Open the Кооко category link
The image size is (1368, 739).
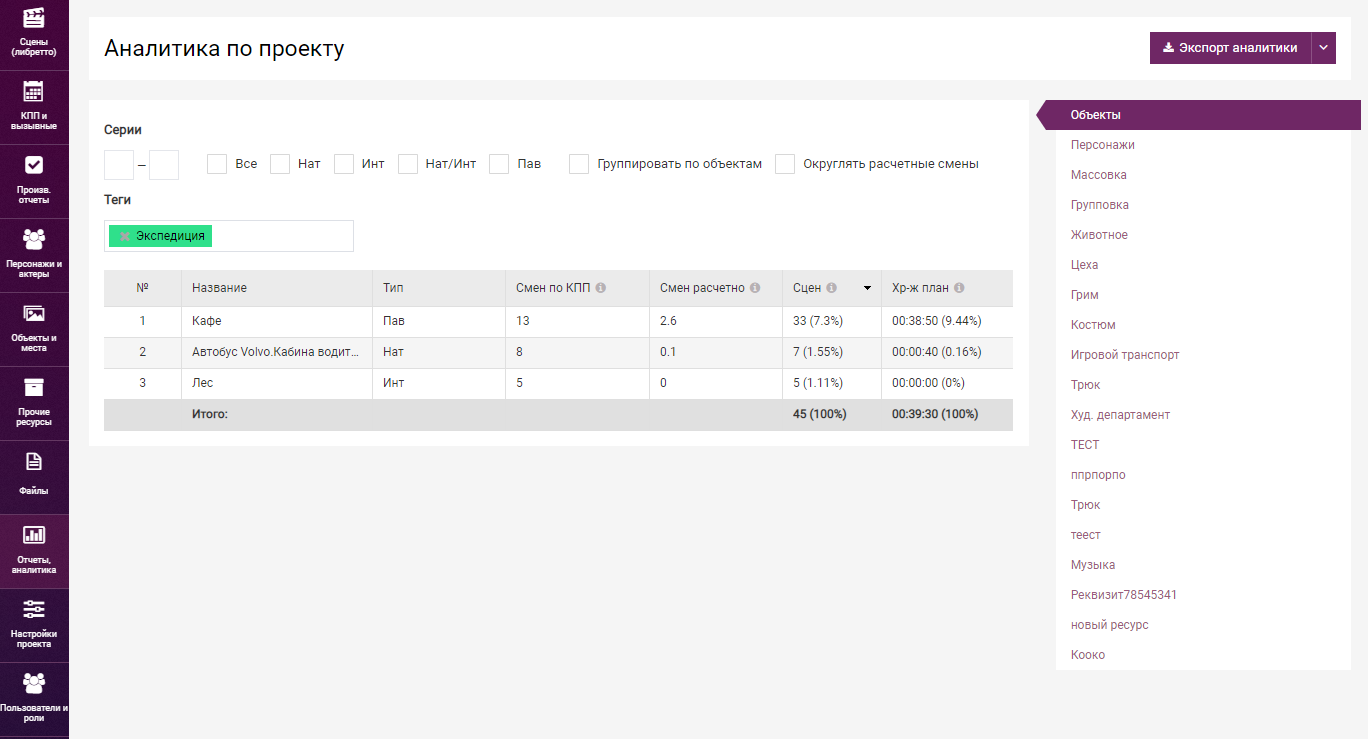point(1088,655)
